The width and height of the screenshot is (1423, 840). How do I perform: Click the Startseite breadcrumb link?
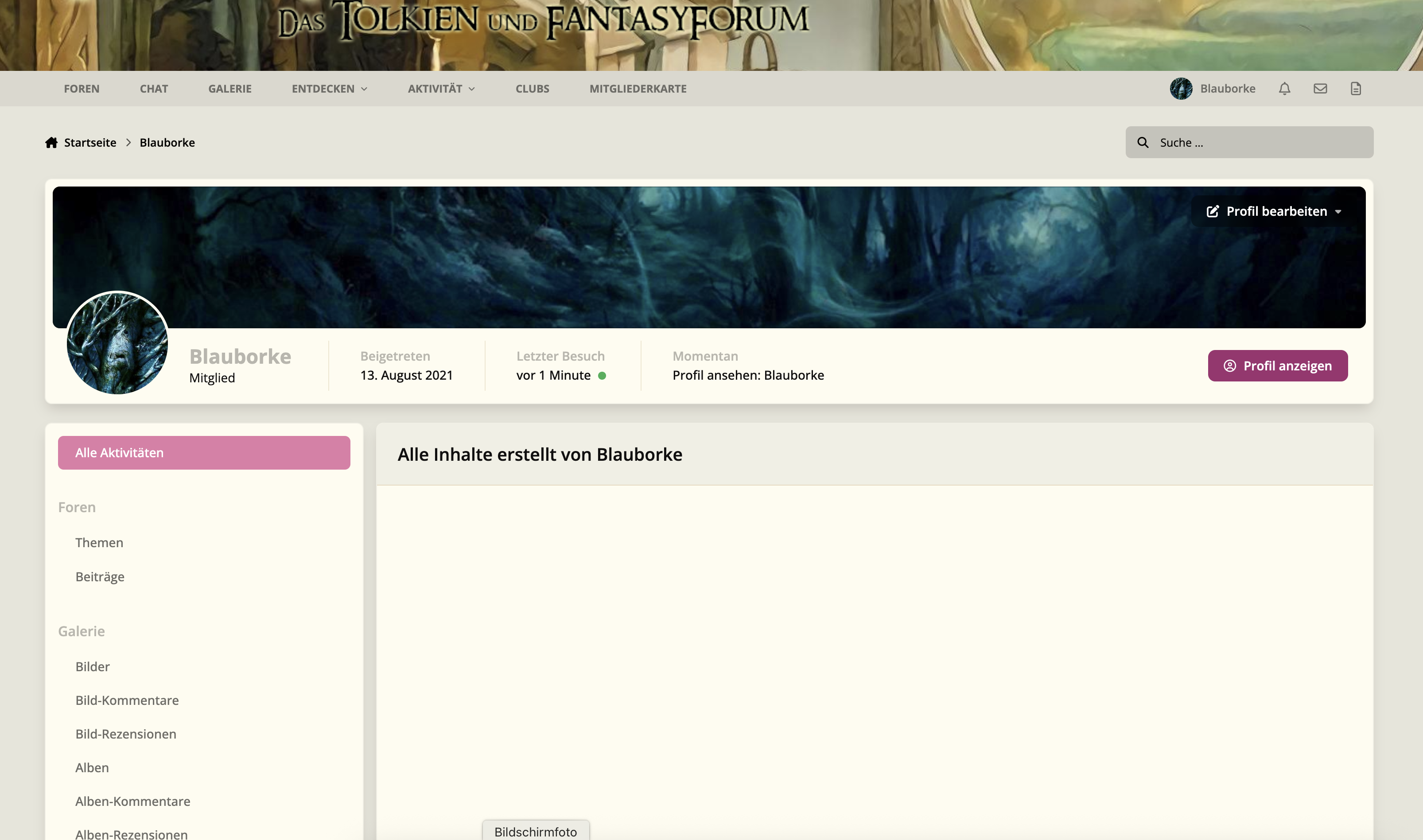click(90, 143)
